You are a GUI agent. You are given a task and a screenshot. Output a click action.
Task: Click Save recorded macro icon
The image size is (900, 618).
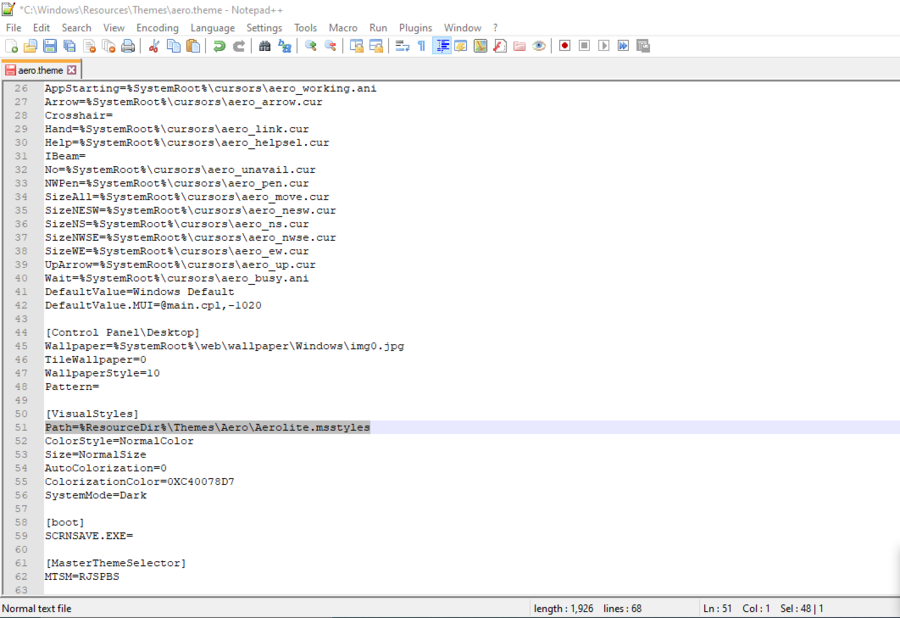click(643, 46)
